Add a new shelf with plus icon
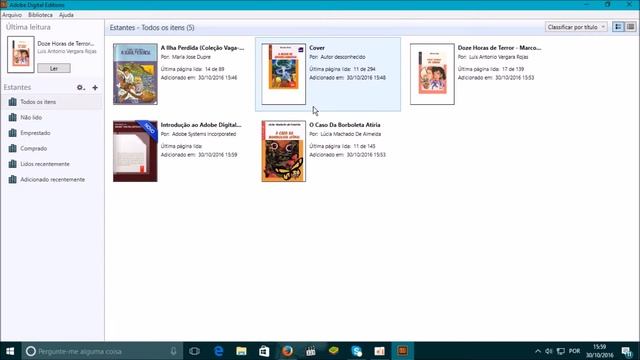Image resolution: width=640 pixels, height=360 pixels. [95, 87]
